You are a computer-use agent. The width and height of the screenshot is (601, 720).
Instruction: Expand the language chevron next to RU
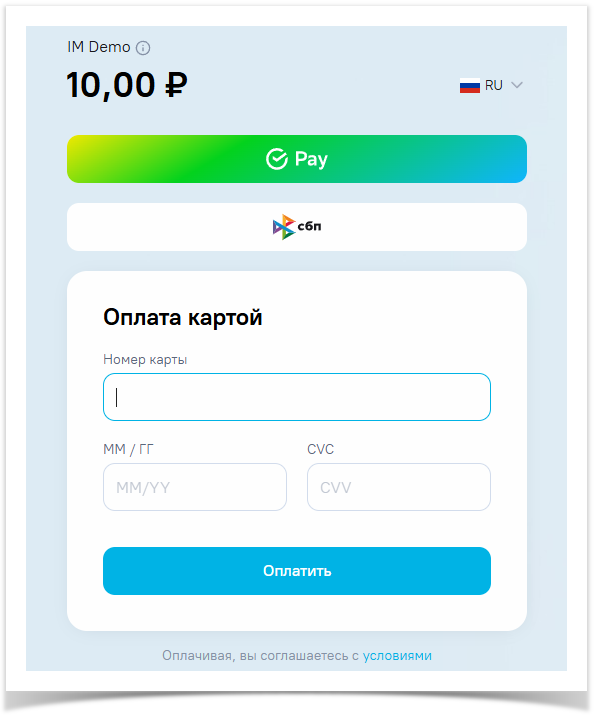coord(517,86)
